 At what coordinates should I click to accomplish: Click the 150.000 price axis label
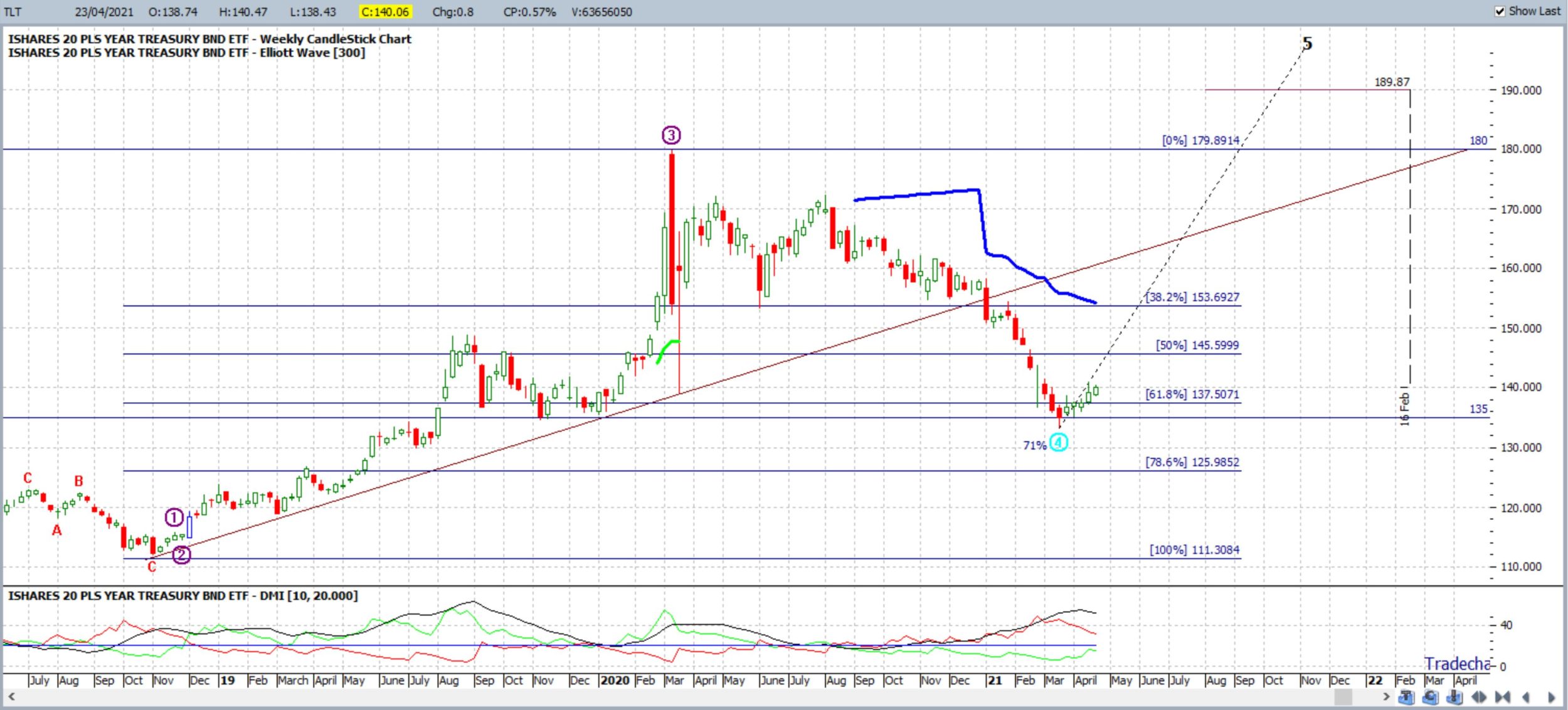click(x=1521, y=329)
